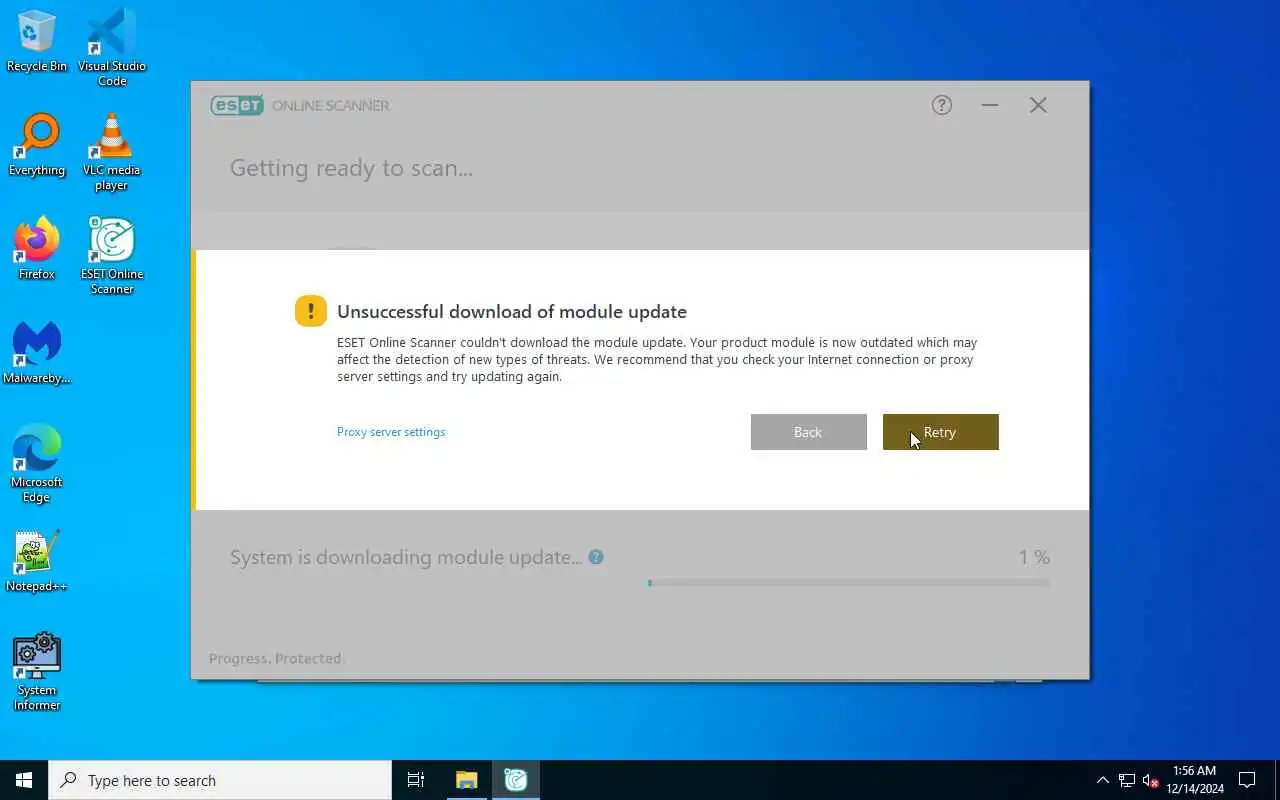Click the yellow warning exclamation icon
The image size is (1280, 800).
point(311,311)
